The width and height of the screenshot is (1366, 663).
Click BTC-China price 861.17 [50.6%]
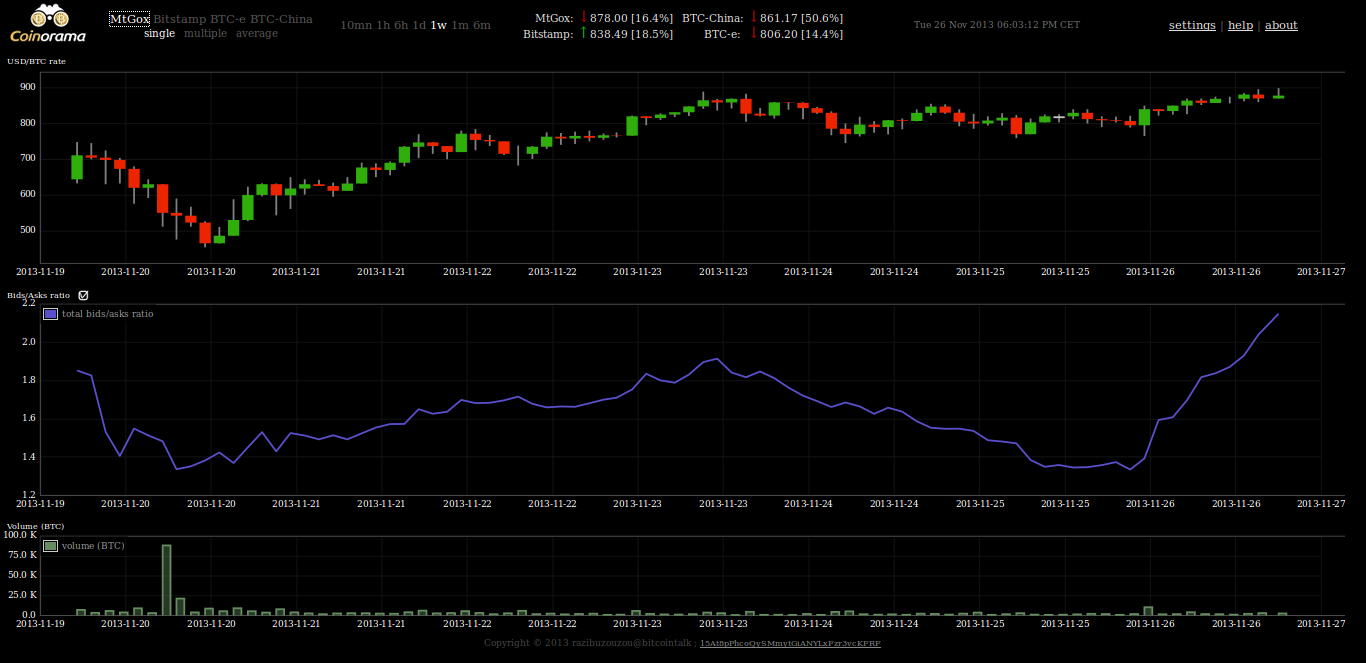tap(801, 19)
